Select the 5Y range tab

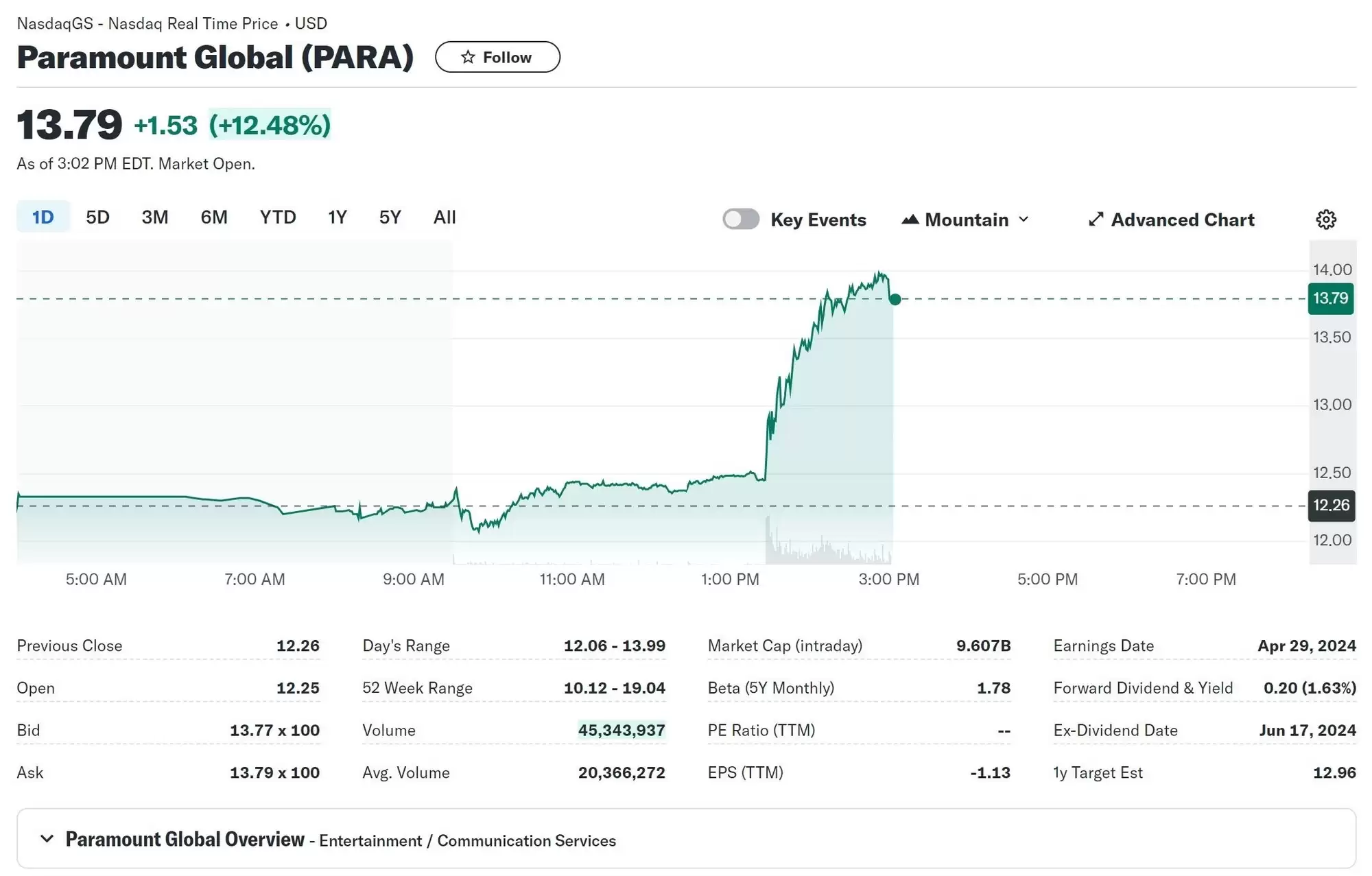click(x=390, y=217)
